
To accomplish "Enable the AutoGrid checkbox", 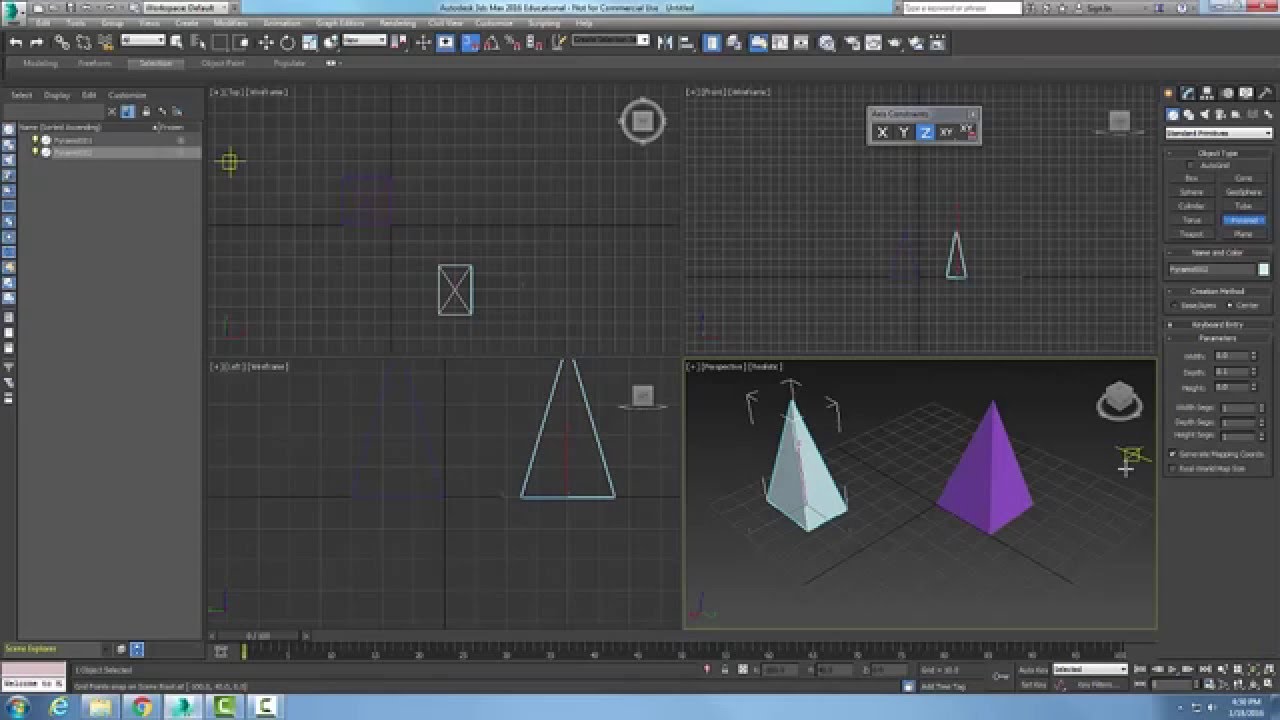I will (1190, 165).
